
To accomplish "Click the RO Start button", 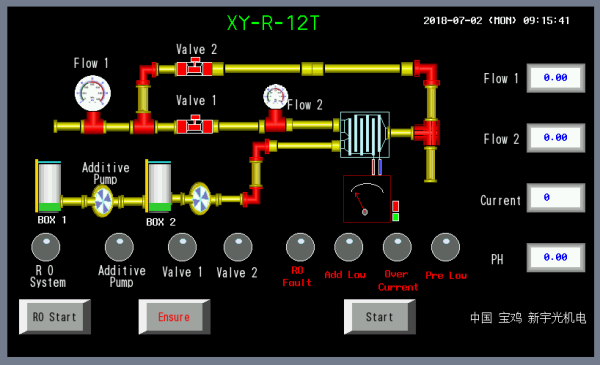I will [55, 317].
